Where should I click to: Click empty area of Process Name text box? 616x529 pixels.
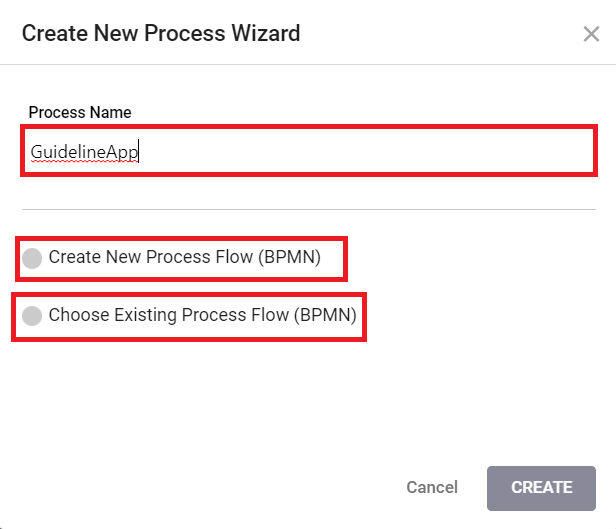[365, 151]
